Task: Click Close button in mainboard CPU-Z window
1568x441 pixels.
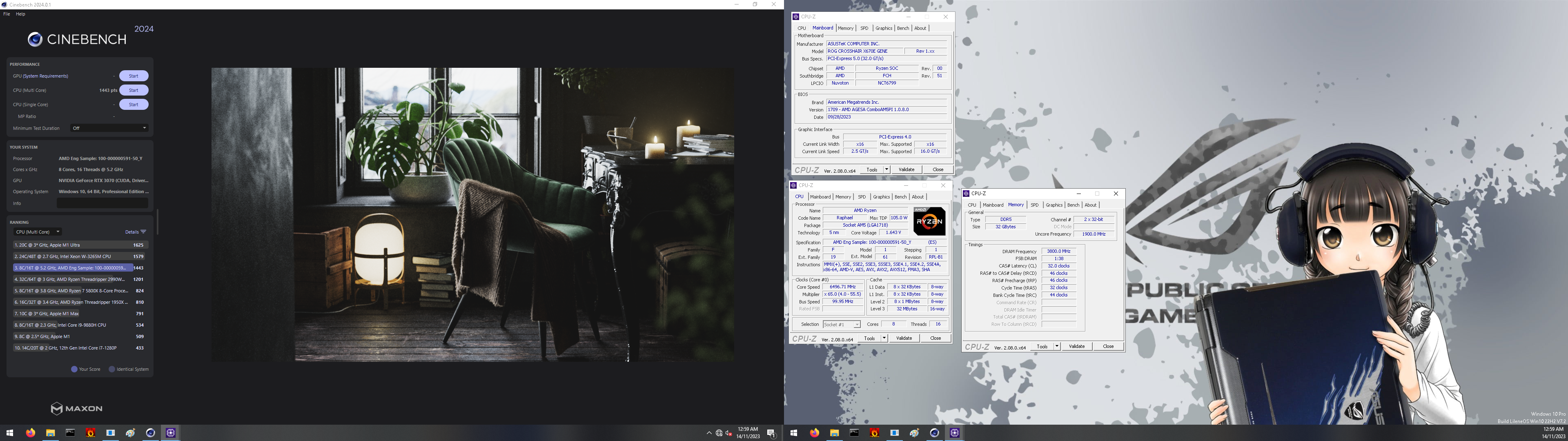Action: point(938,169)
